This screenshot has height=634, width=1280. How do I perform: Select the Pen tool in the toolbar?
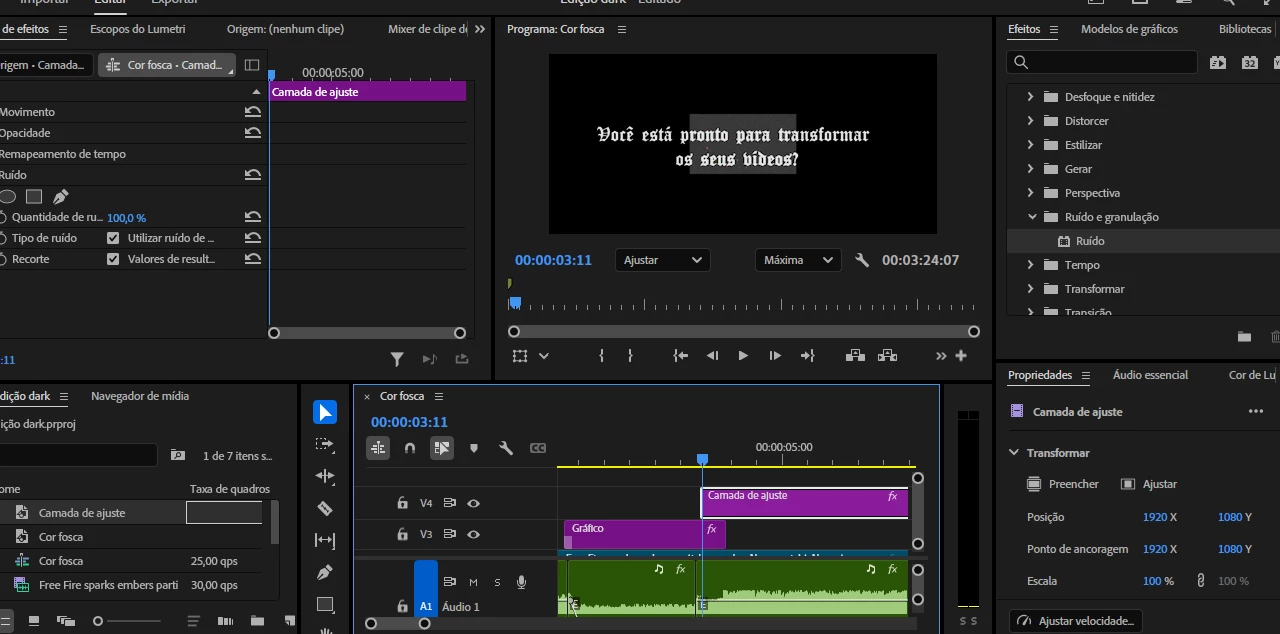(x=325, y=572)
